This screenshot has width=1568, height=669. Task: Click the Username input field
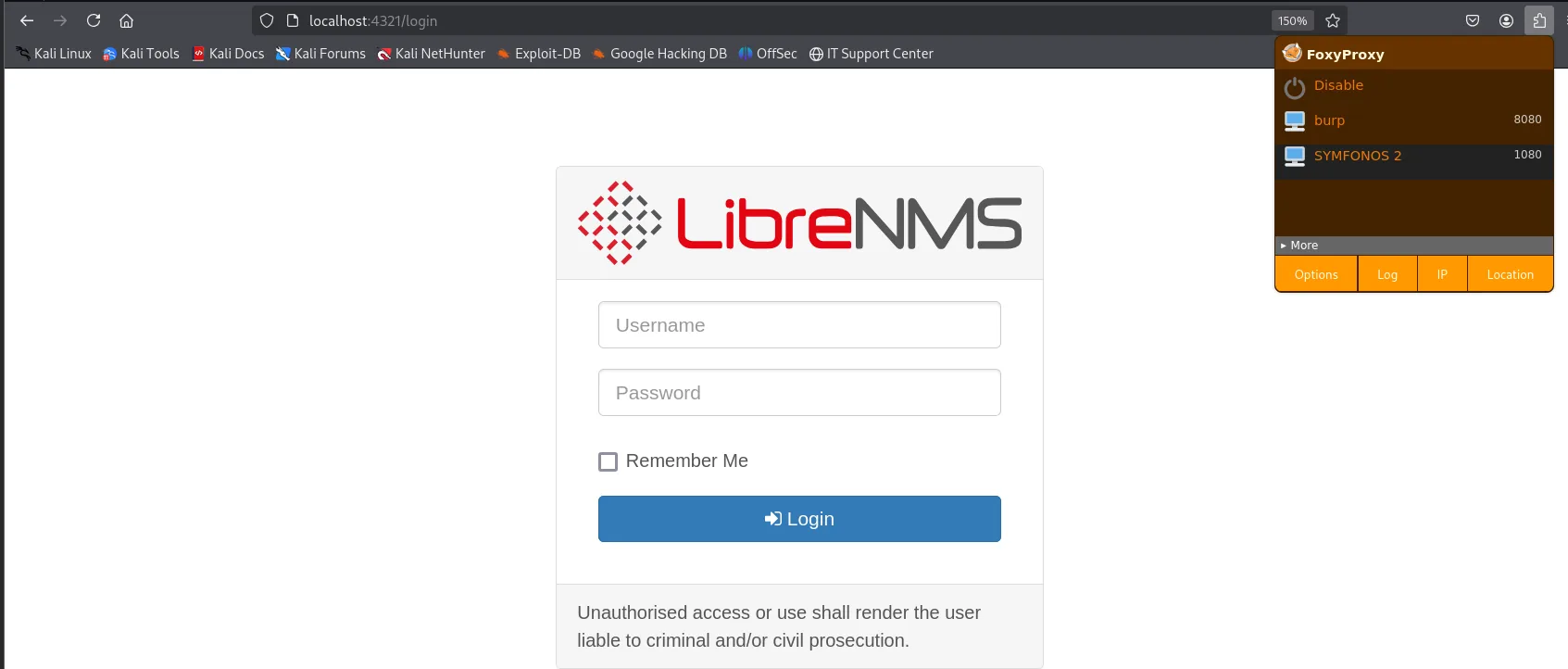[799, 325]
